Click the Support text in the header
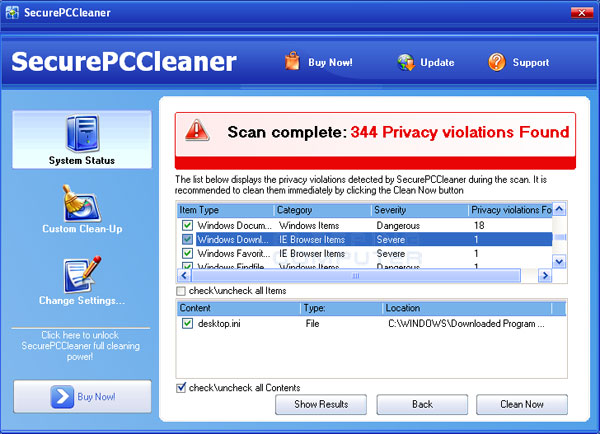Screen dimensions: 600x434 point(531,62)
